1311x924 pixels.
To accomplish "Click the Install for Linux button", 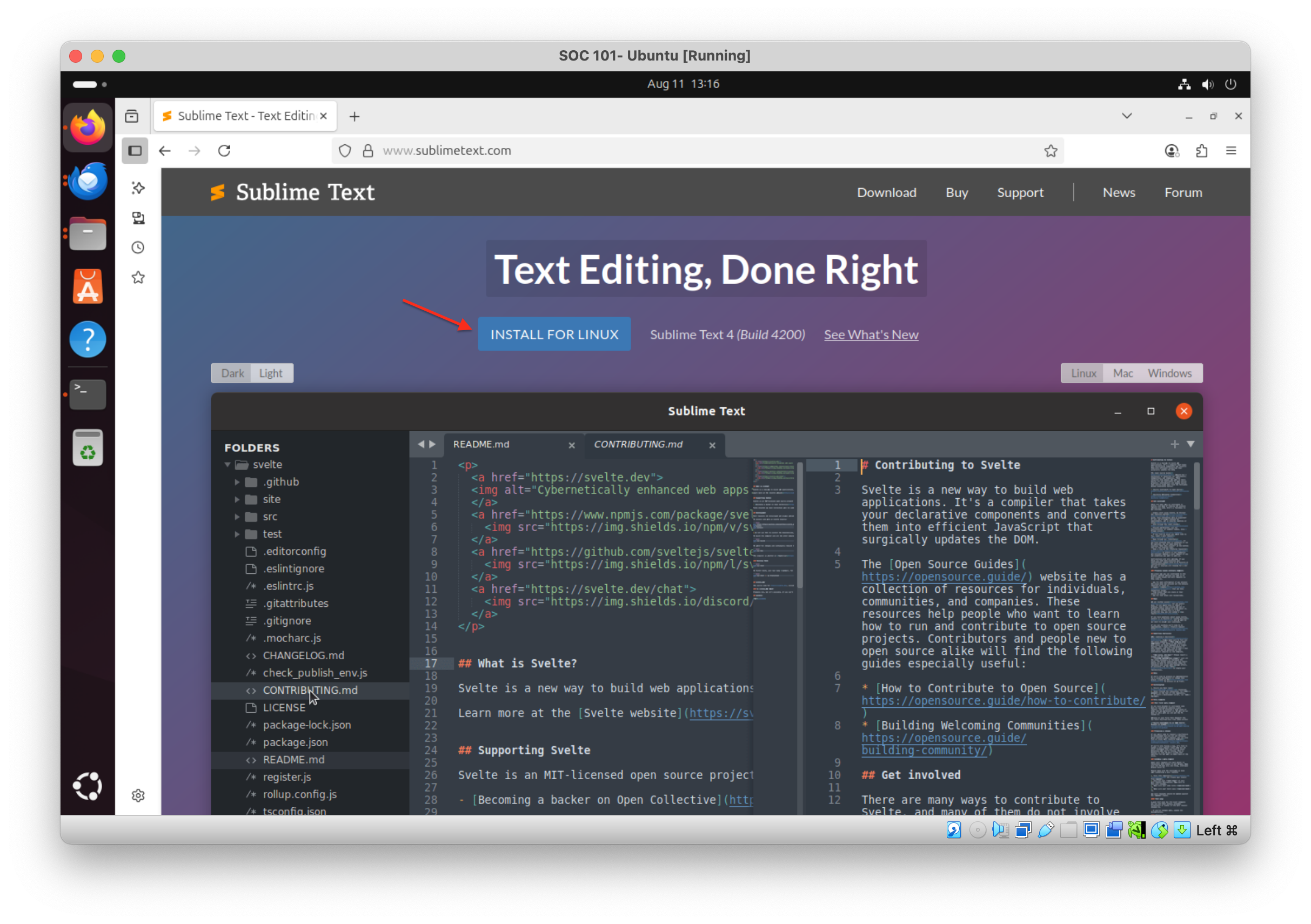I will click(554, 334).
